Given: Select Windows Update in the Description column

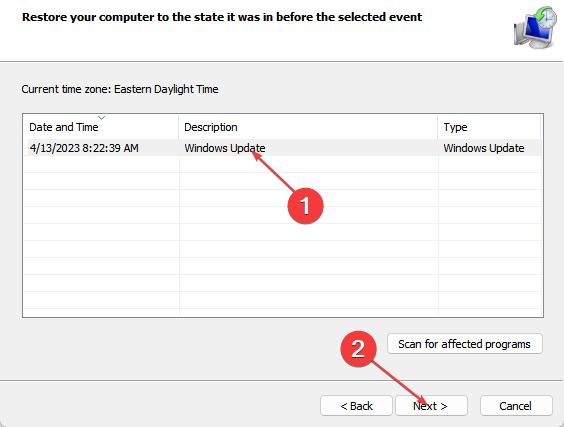Looking at the screenshot, I should [x=225, y=148].
